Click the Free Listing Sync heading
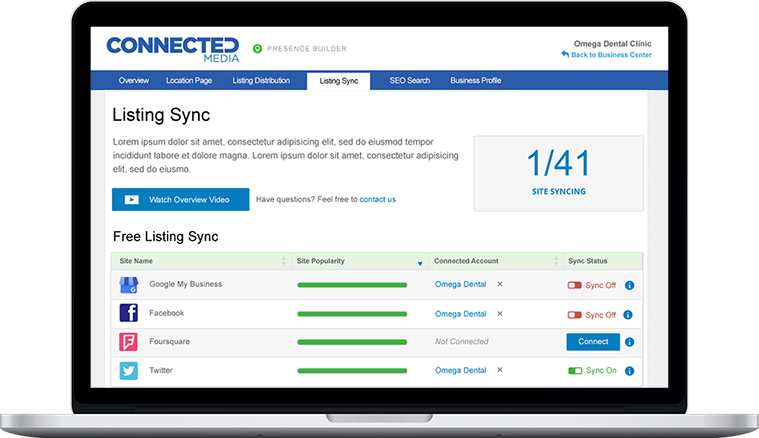Image resolution: width=759 pixels, height=438 pixels. (166, 236)
